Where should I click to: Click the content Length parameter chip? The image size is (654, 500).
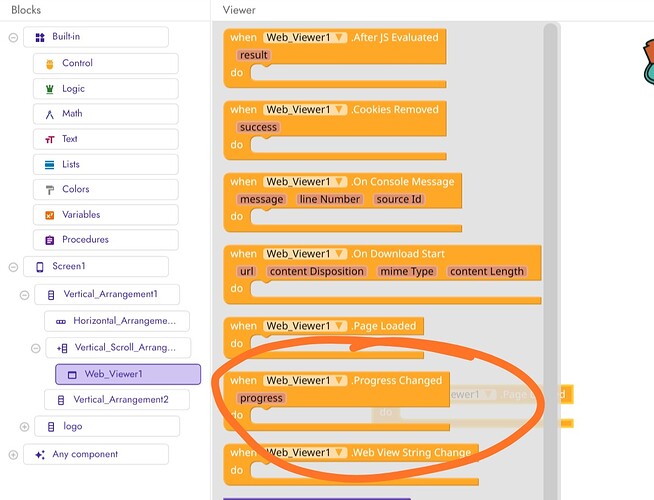(487, 271)
